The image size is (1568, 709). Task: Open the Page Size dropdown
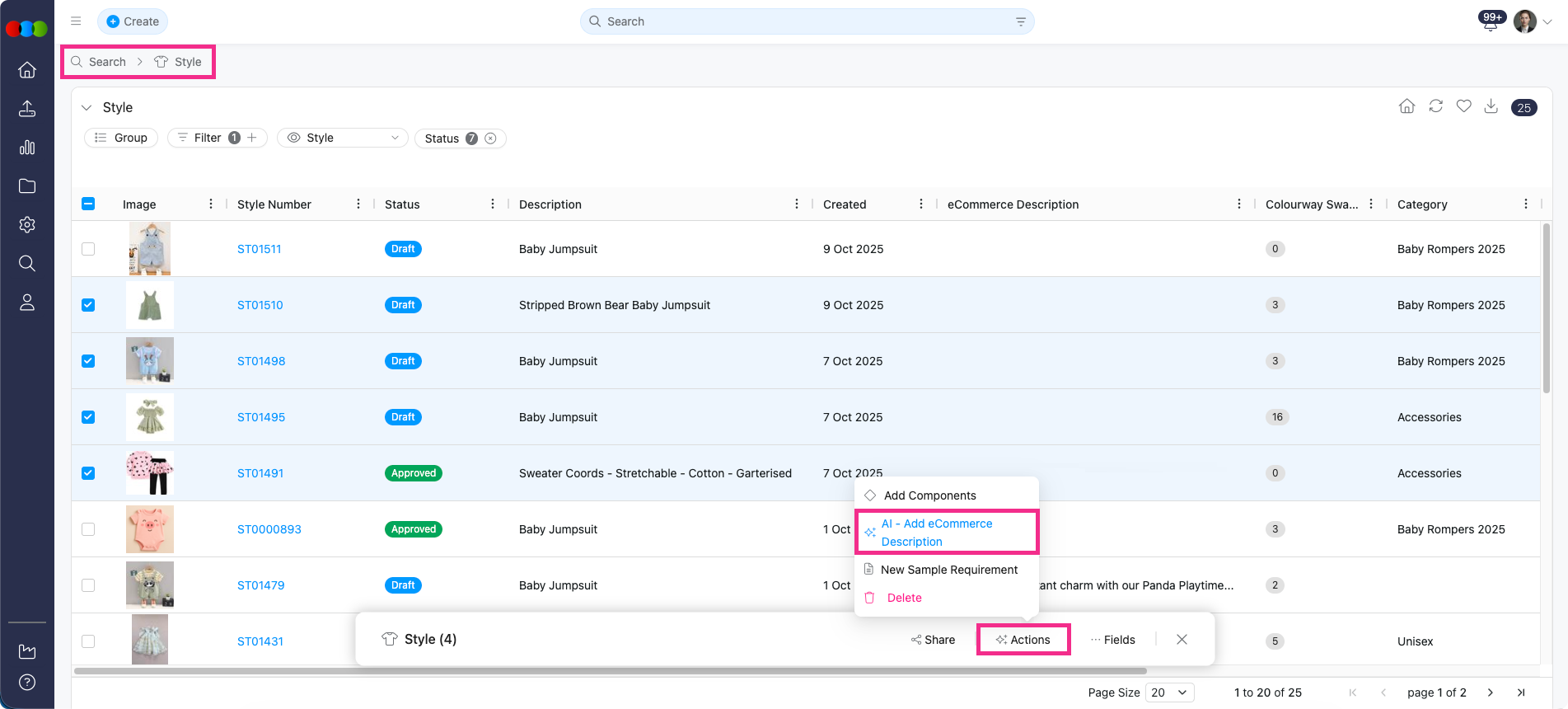click(1169, 693)
